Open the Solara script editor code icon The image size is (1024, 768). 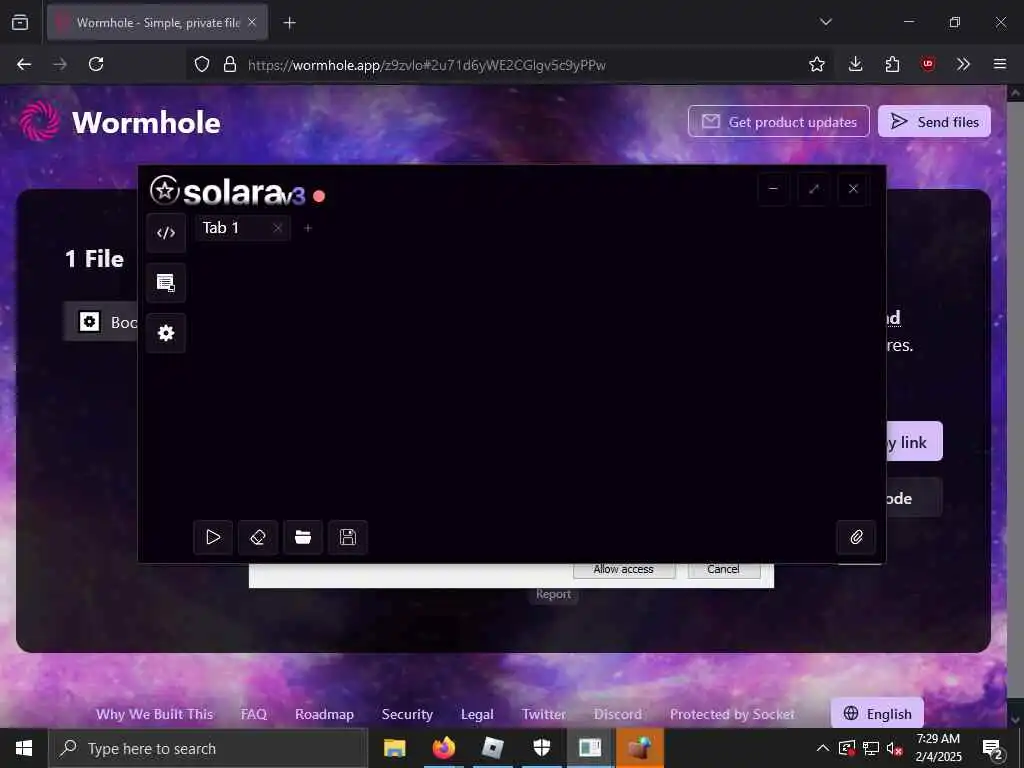(x=166, y=232)
